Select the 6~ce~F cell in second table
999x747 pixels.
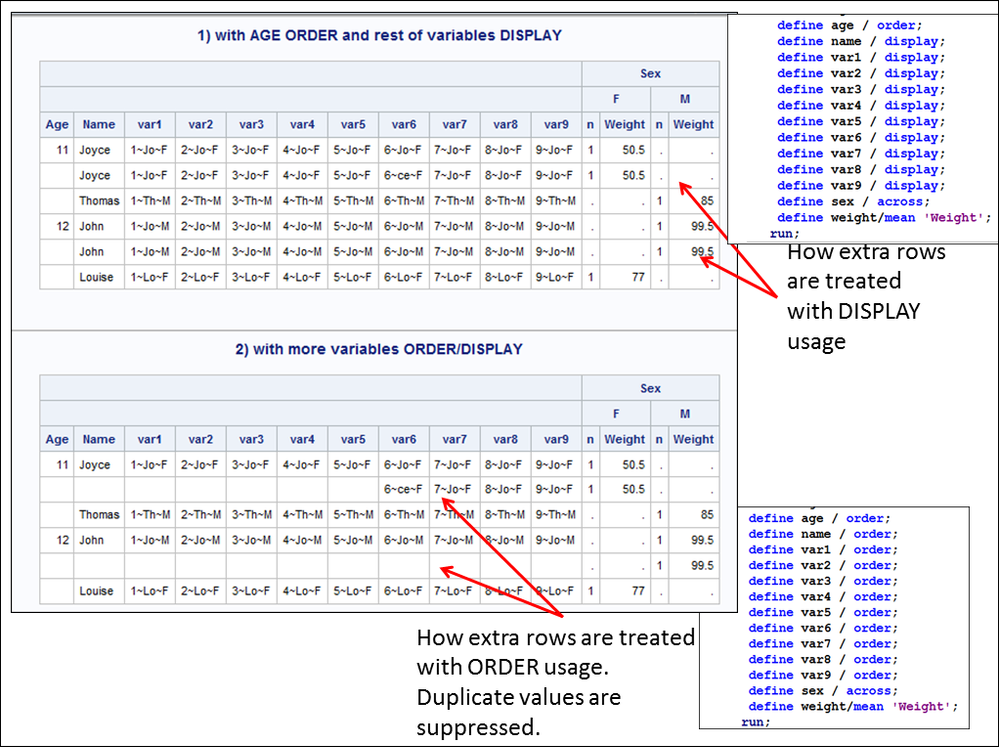click(404, 490)
